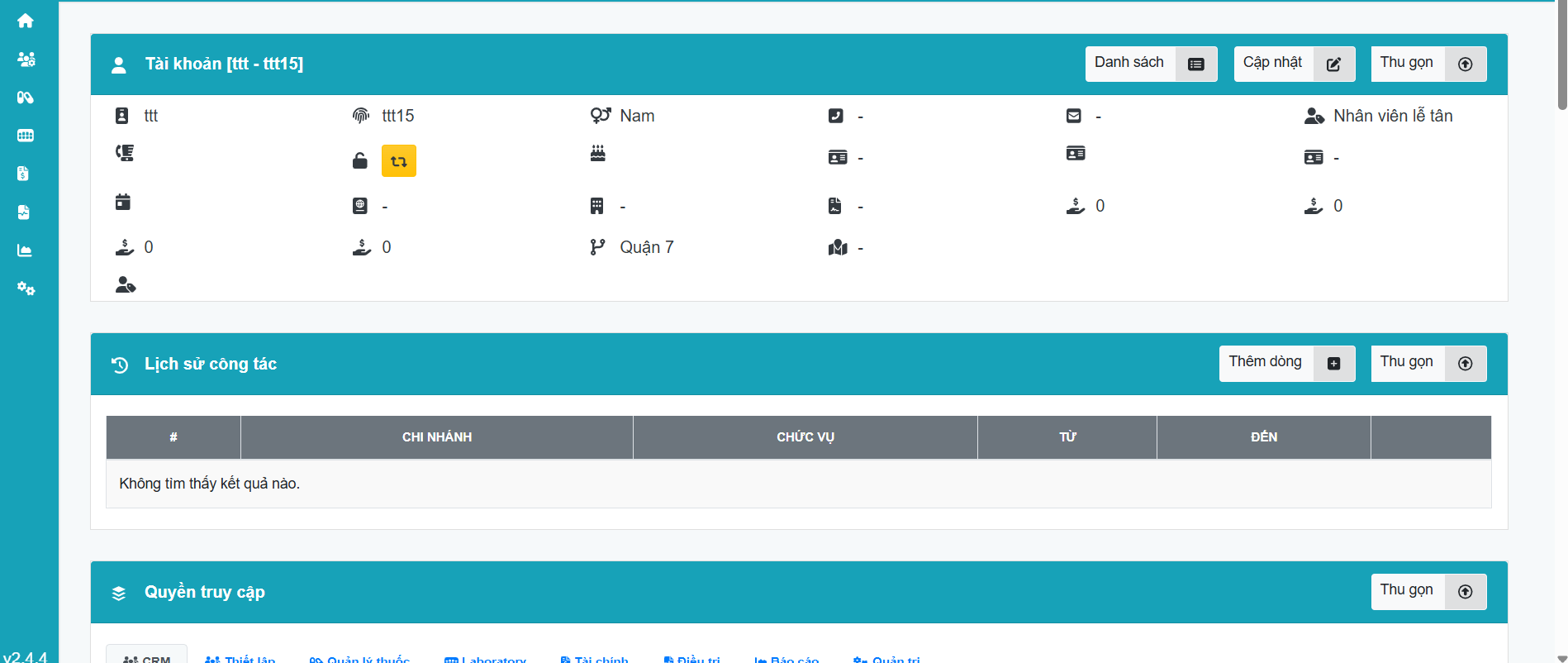Screen dimensions: 1568x663
Task: Click Thêm dòng to add row
Action: point(1286,363)
